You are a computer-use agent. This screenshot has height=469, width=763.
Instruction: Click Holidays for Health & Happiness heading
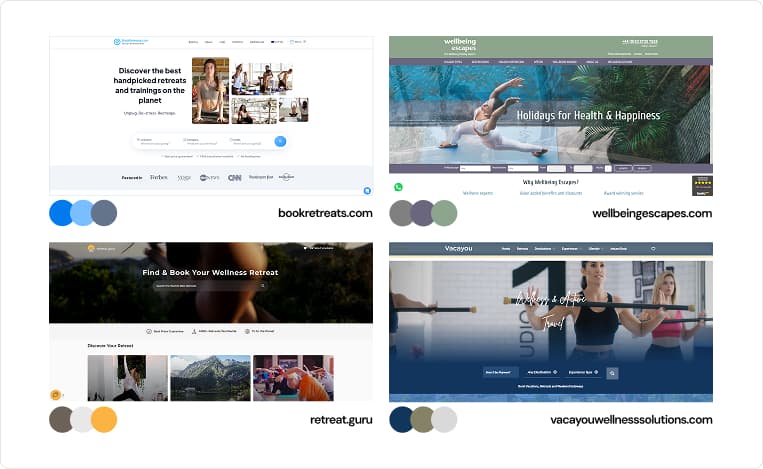pos(588,115)
